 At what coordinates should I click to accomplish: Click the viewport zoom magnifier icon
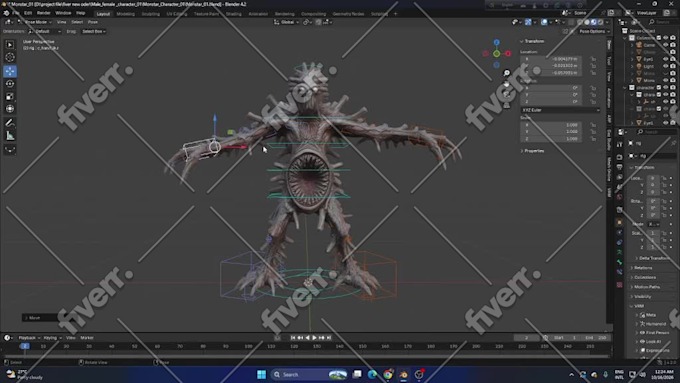pyautogui.click(x=507, y=73)
